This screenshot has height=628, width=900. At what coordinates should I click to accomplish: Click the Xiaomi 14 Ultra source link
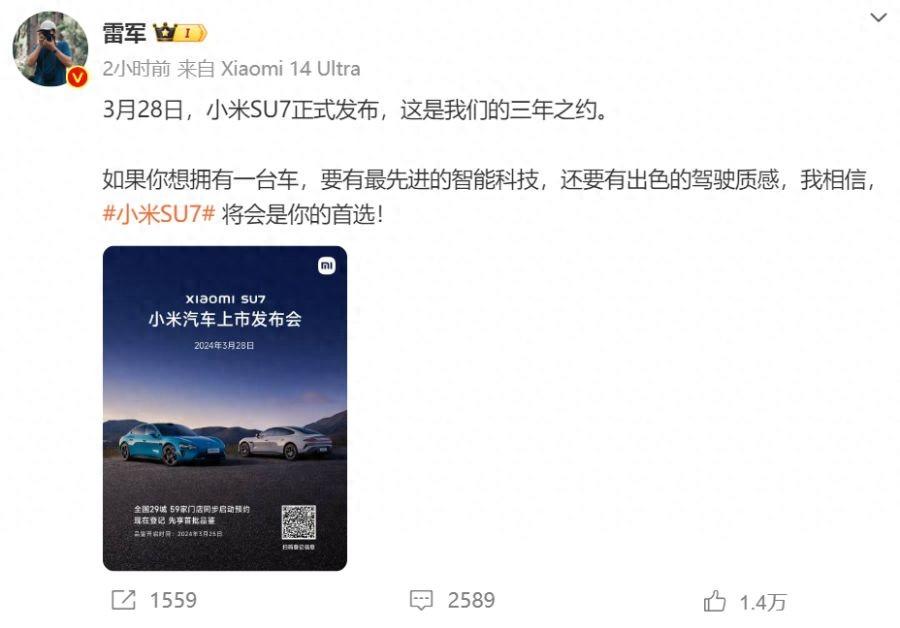tap(290, 69)
